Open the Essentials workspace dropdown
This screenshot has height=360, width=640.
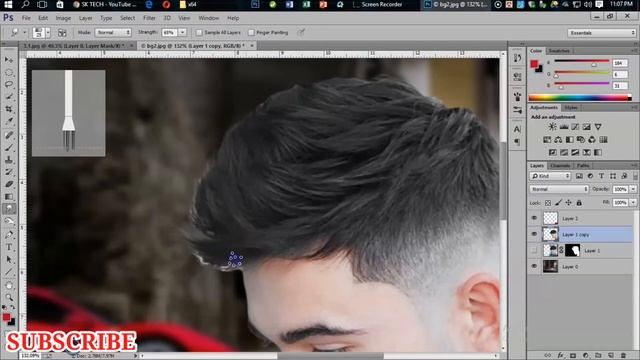602,33
